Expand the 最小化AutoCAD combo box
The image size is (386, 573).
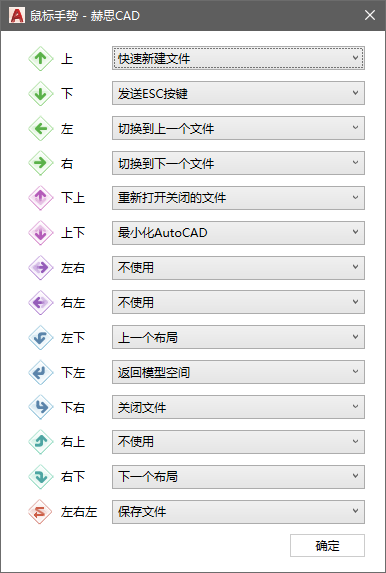click(x=238, y=232)
